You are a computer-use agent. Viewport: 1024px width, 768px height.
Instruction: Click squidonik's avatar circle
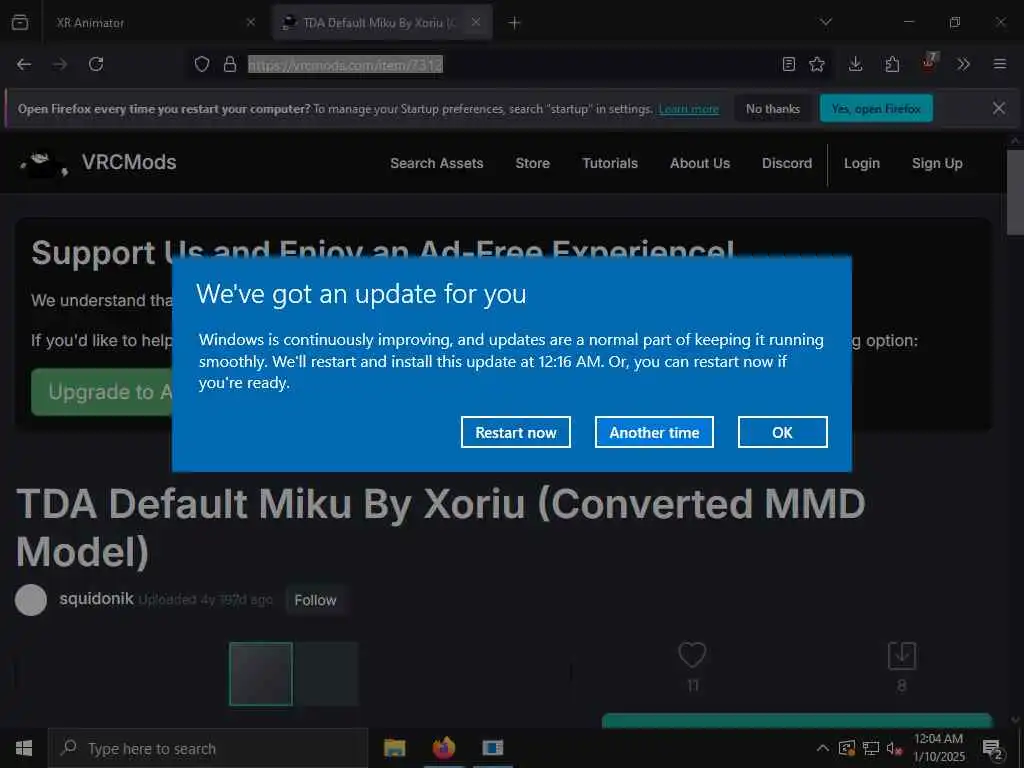31,600
